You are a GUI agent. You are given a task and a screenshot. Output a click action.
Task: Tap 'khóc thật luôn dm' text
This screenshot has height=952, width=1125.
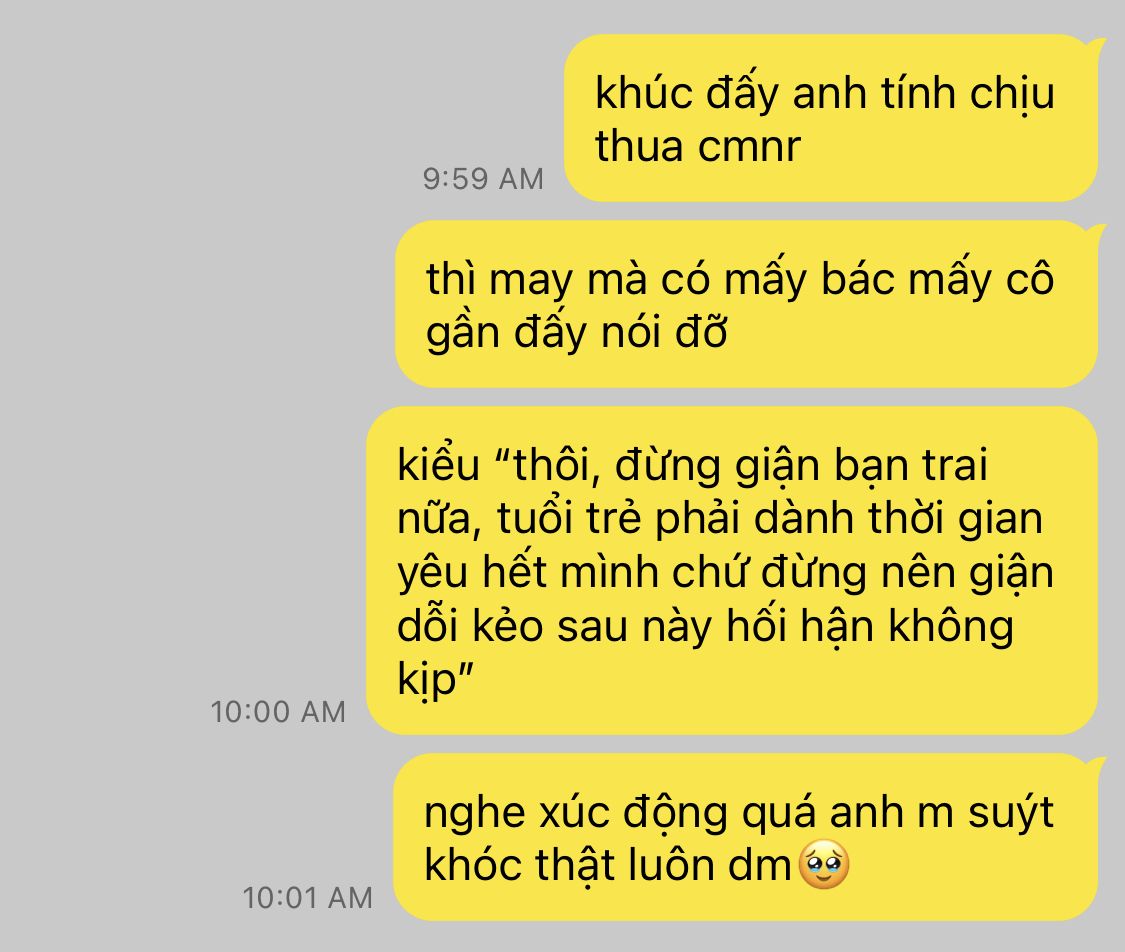click(608, 864)
